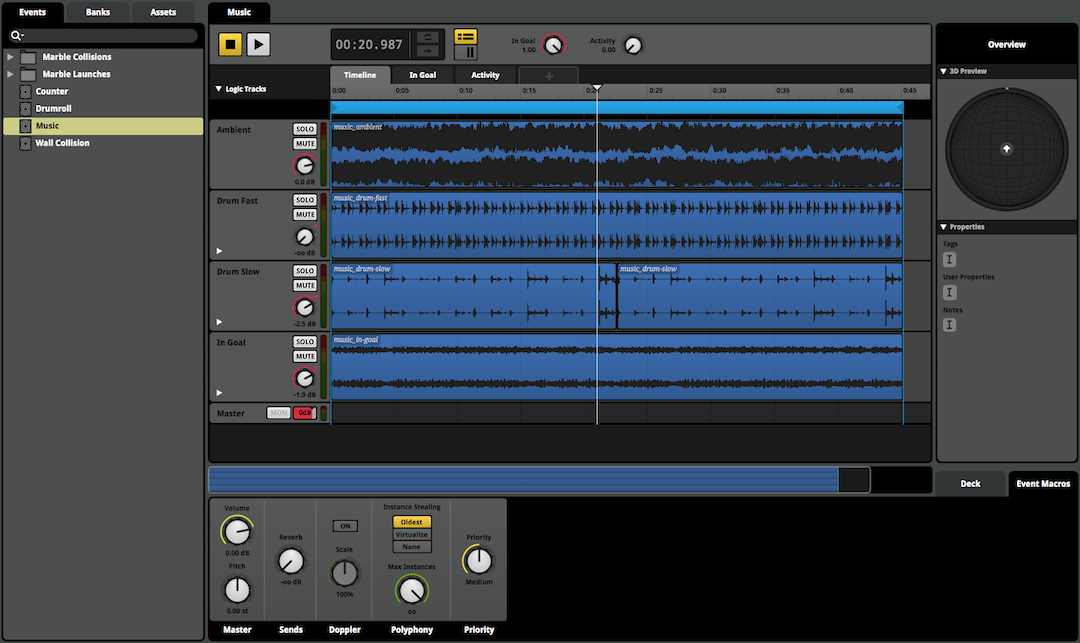
Task: Collapse the 3D Preview section
Action: click(x=944, y=71)
